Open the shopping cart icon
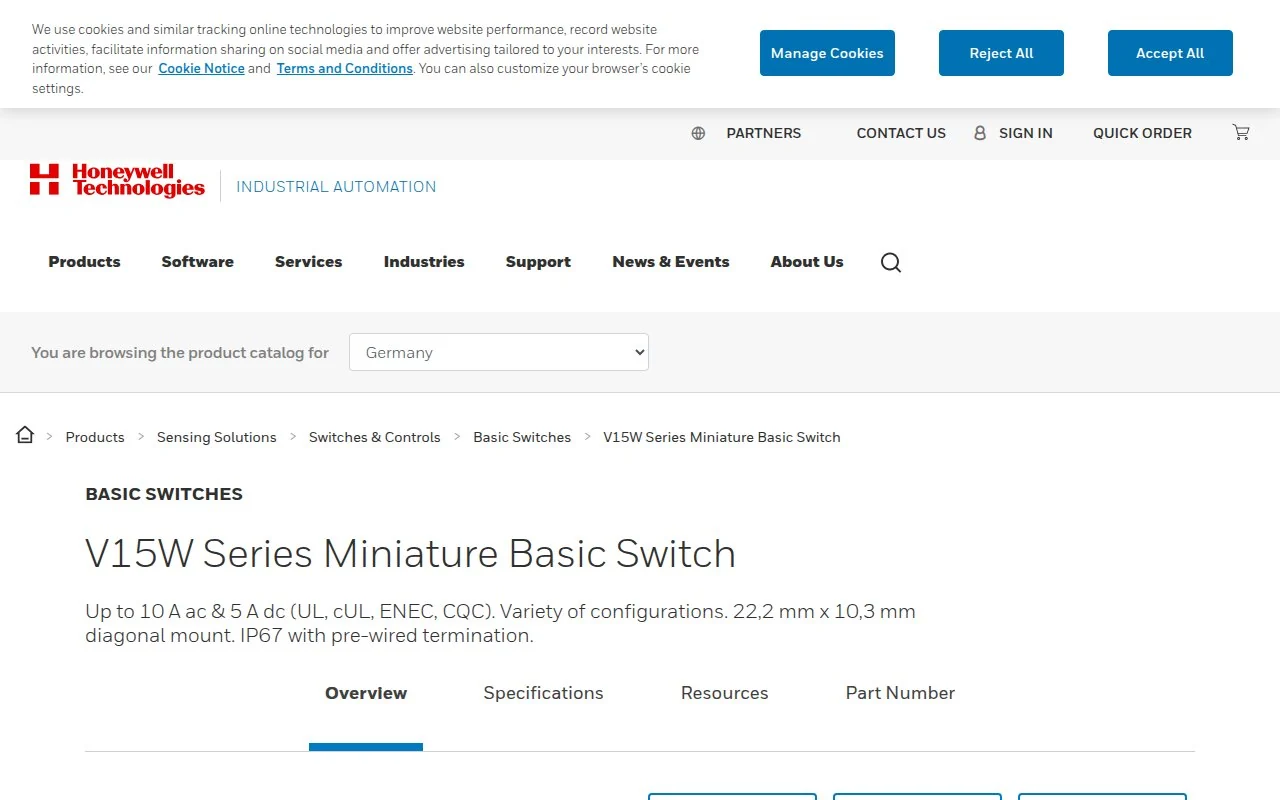This screenshot has height=800, width=1280. click(x=1241, y=132)
